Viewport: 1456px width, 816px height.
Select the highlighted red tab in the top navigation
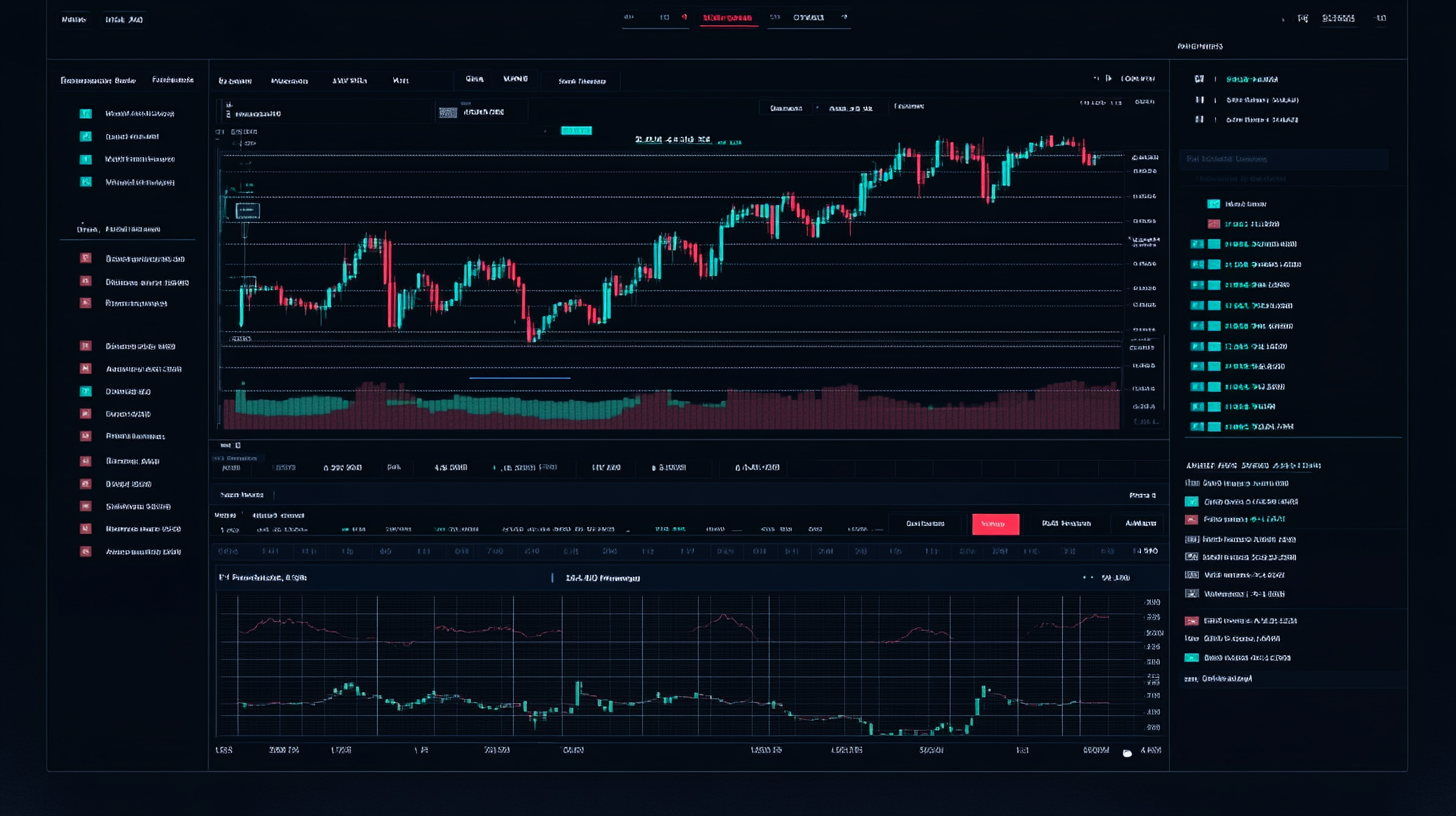click(729, 17)
